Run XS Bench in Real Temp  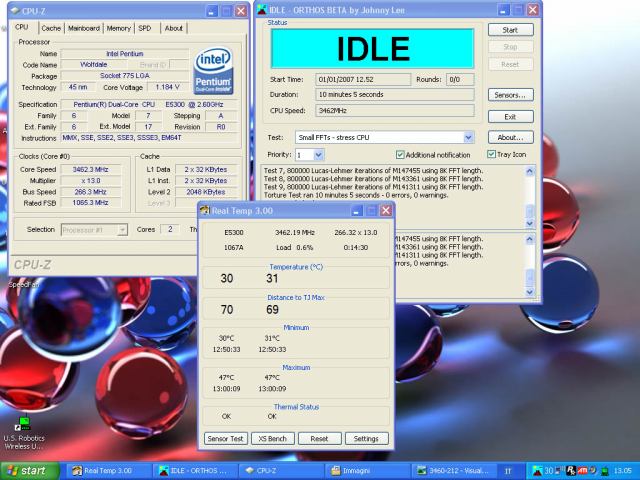coord(272,439)
